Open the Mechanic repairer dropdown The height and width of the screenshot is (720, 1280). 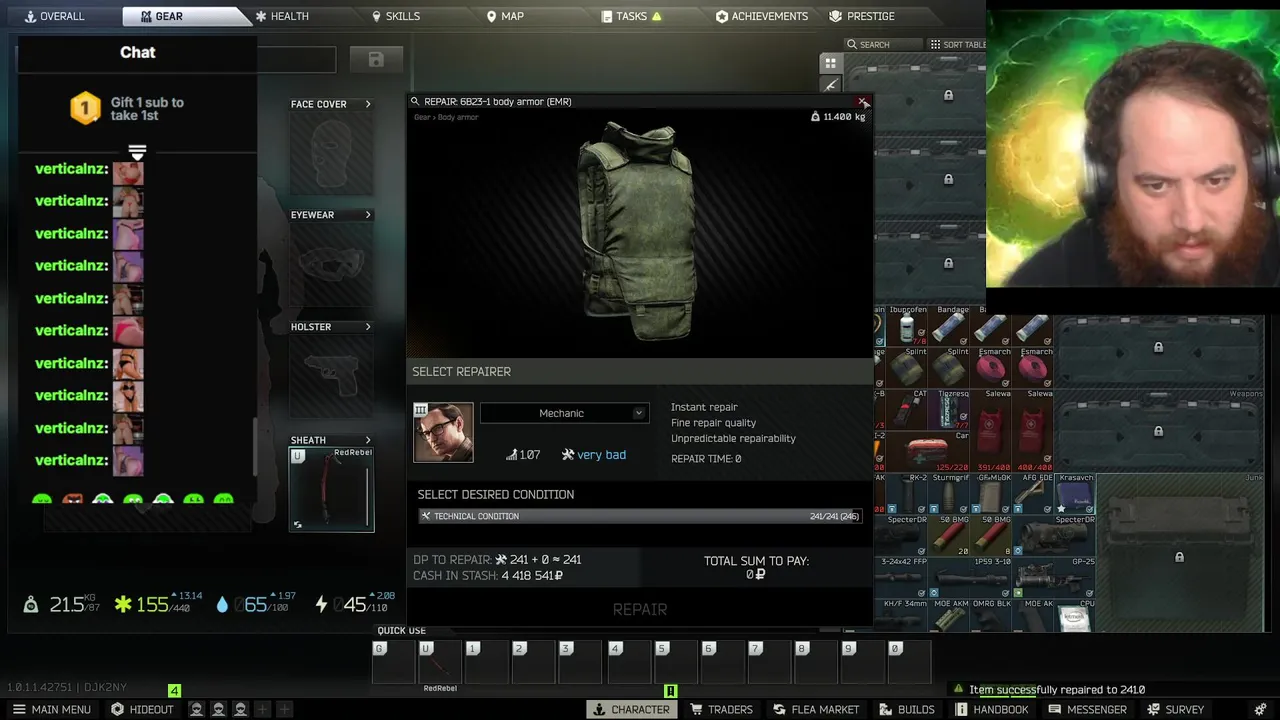coord(565,413)
